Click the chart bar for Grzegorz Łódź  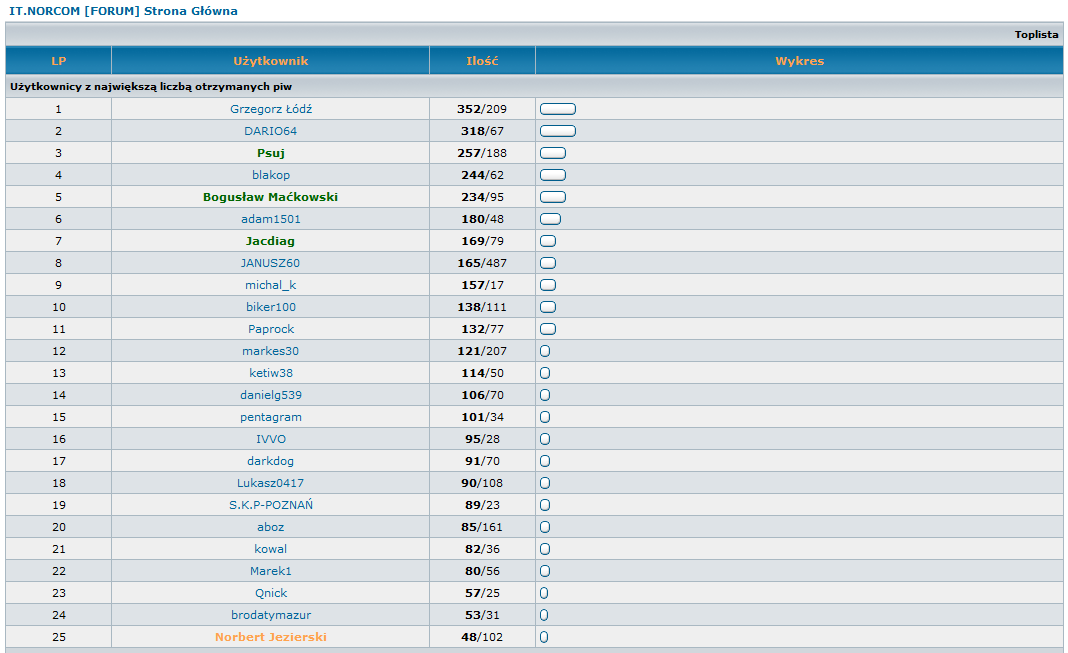[558, 109]
